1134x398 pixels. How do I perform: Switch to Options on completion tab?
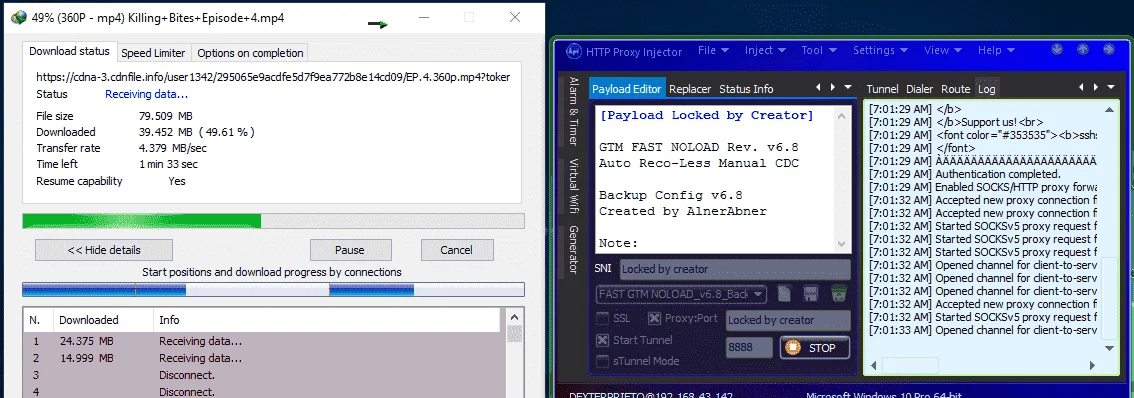tap(250, 53)
